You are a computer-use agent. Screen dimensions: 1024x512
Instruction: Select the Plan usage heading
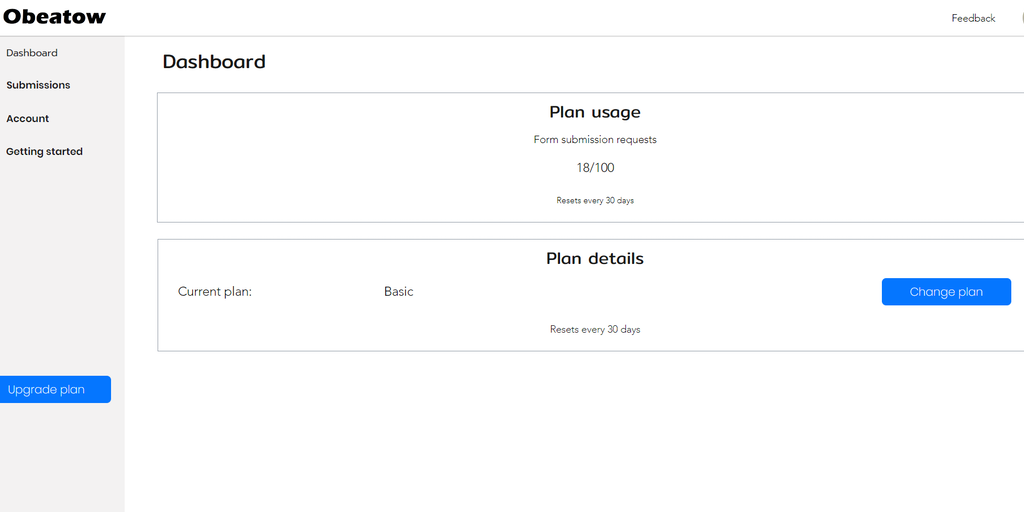[595, 112]
